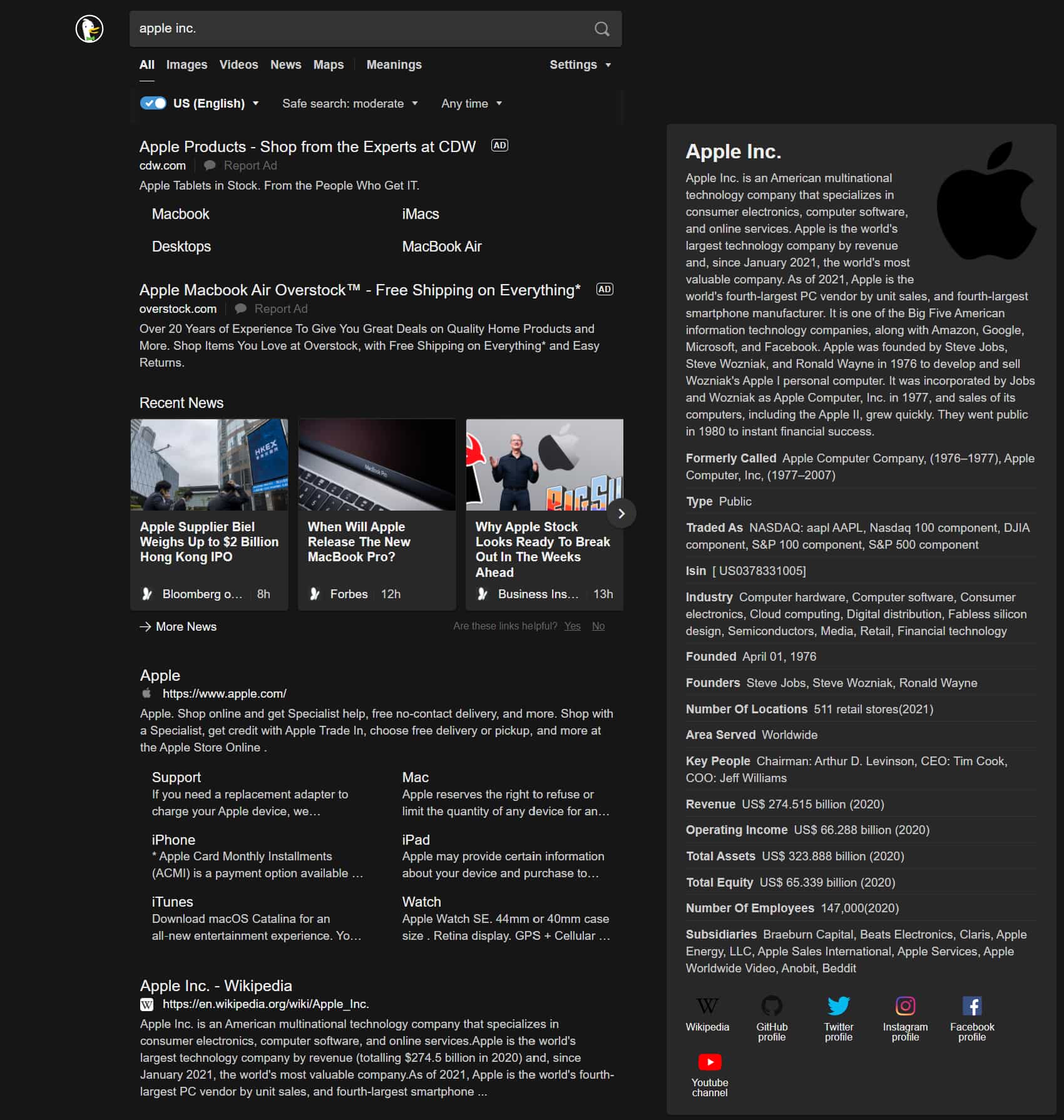Switch to the News tab
Screen dimensions: 1064x1120
pos(285,64)
